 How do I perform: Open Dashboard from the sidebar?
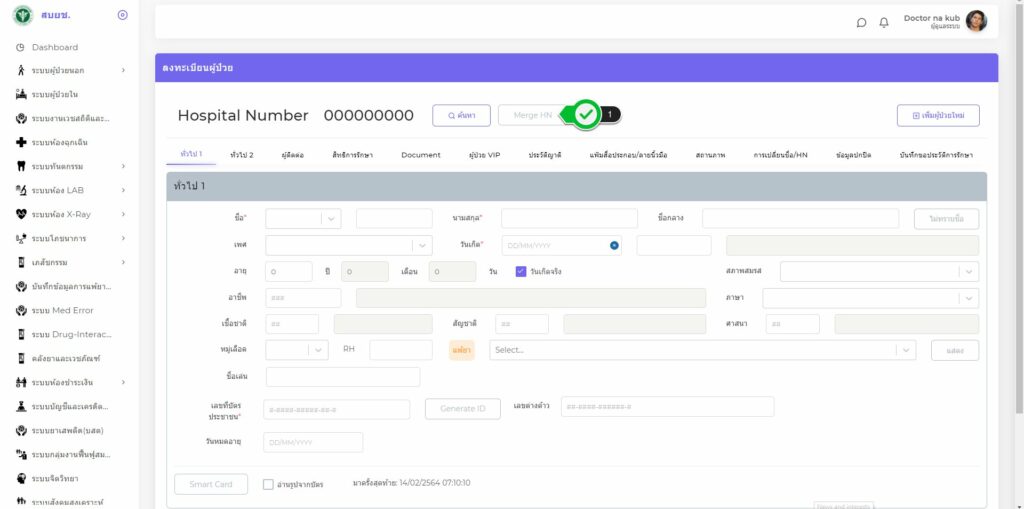[54, 47]
